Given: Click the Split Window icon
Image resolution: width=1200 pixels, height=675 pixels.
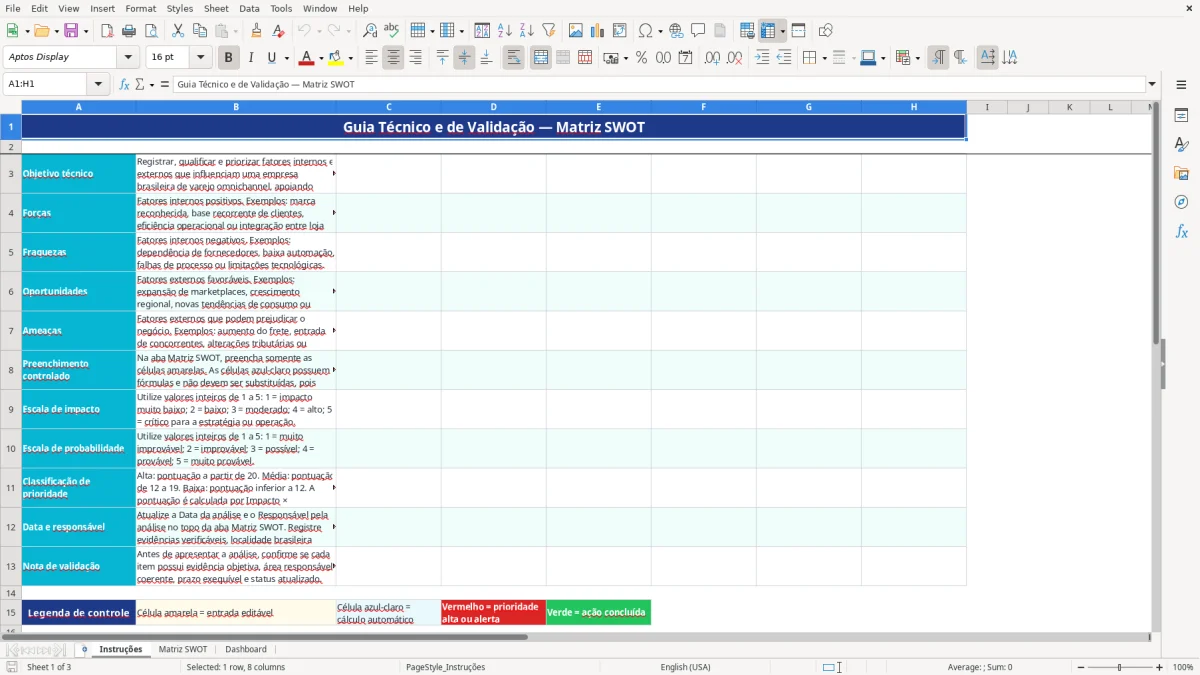Looking at the screenshot, I should click(x=798, y=31).
